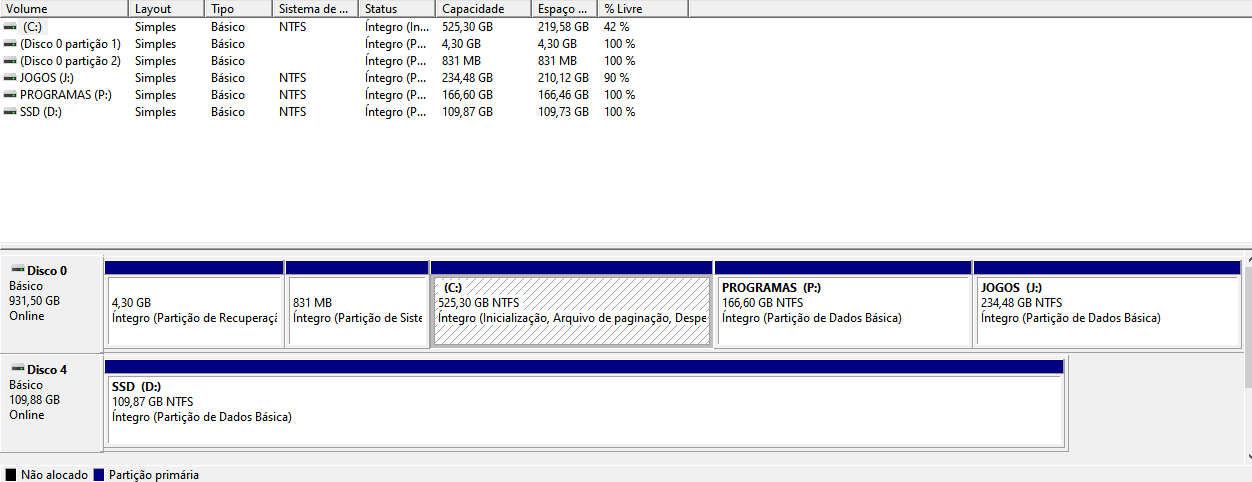This screenshot has height=482, width=1252.
Task: Click the 166,46 GB free space cell
Action: tap(563, 95)
